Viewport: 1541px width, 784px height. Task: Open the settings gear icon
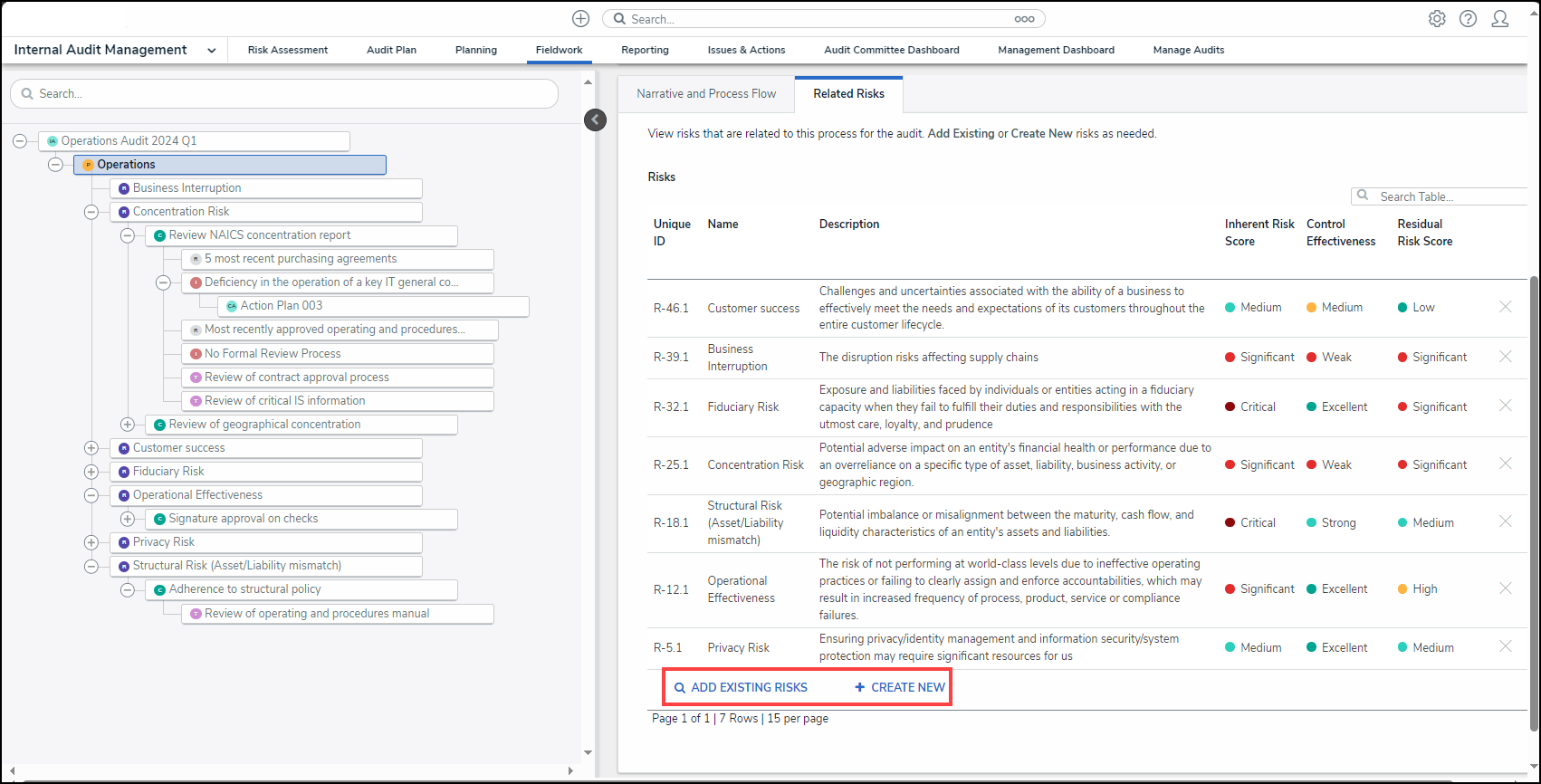click(x=1437, y=19)
